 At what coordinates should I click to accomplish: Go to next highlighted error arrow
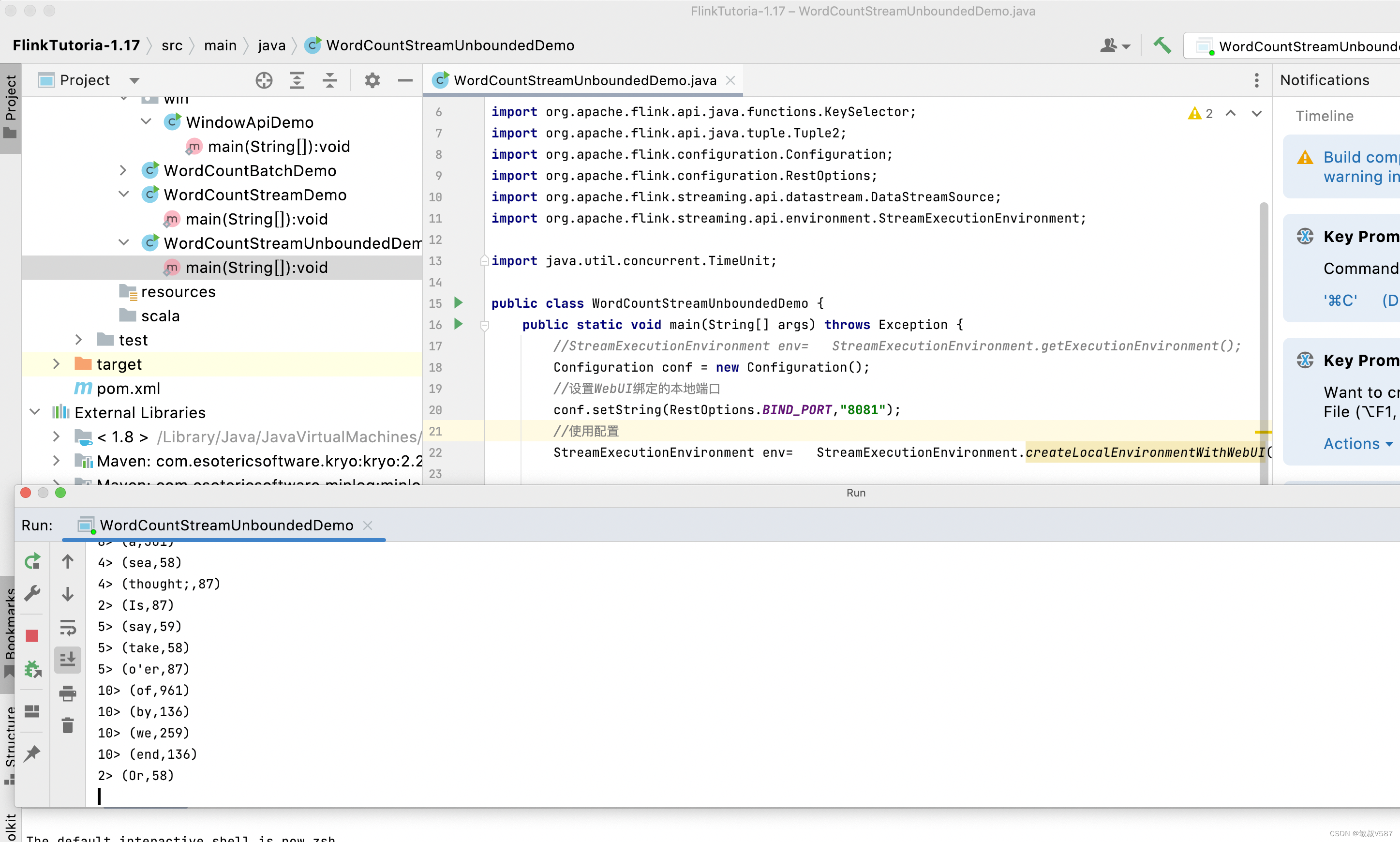[1256, 114]
